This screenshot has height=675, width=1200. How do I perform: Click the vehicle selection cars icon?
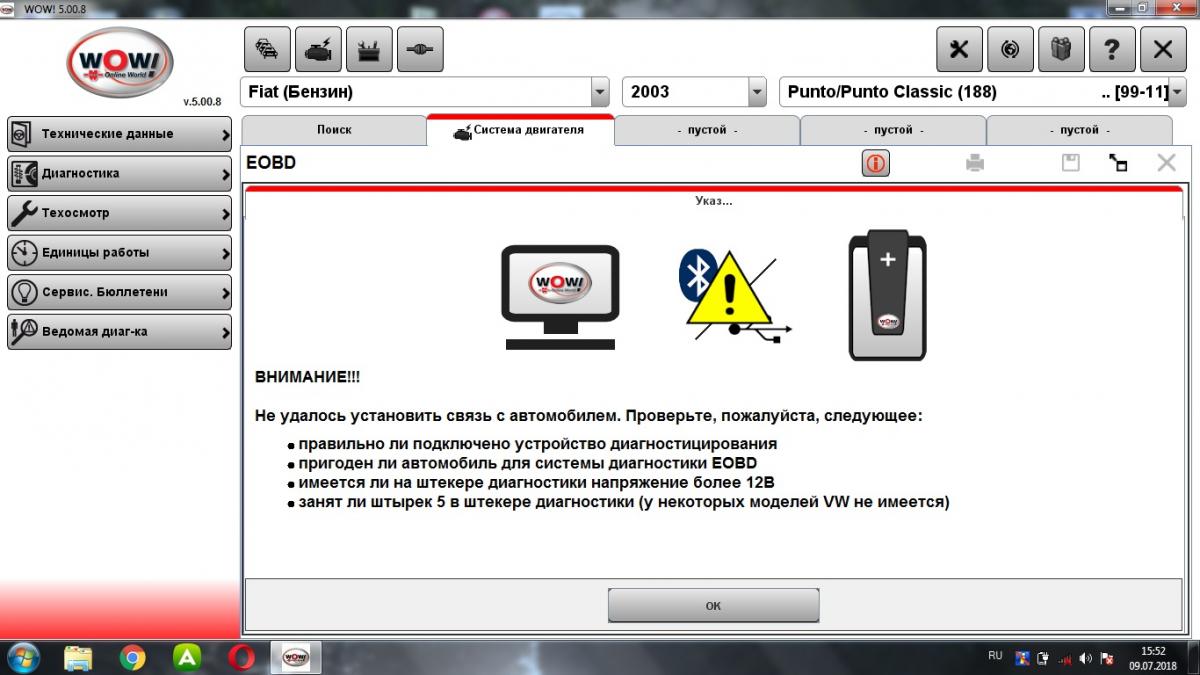[267, 49]
